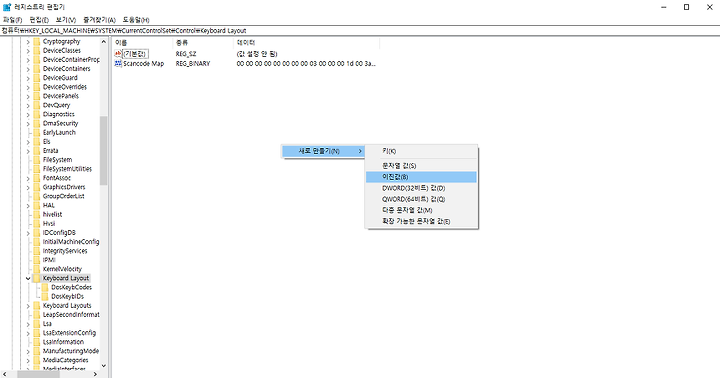Select DWORD(32비트) 값(D) entry

(422, 188)
